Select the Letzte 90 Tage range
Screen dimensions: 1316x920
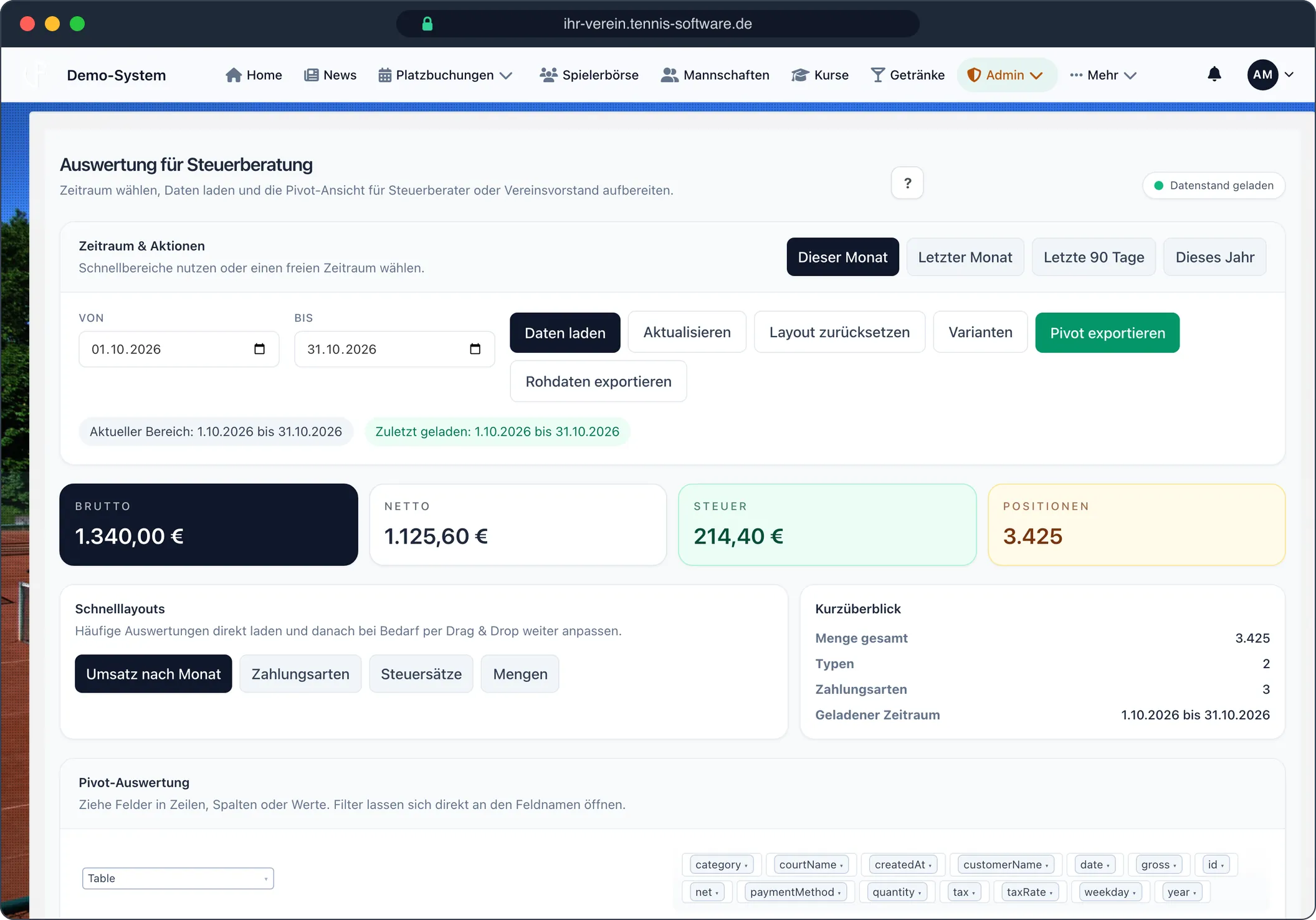[x=1094, y=257]
